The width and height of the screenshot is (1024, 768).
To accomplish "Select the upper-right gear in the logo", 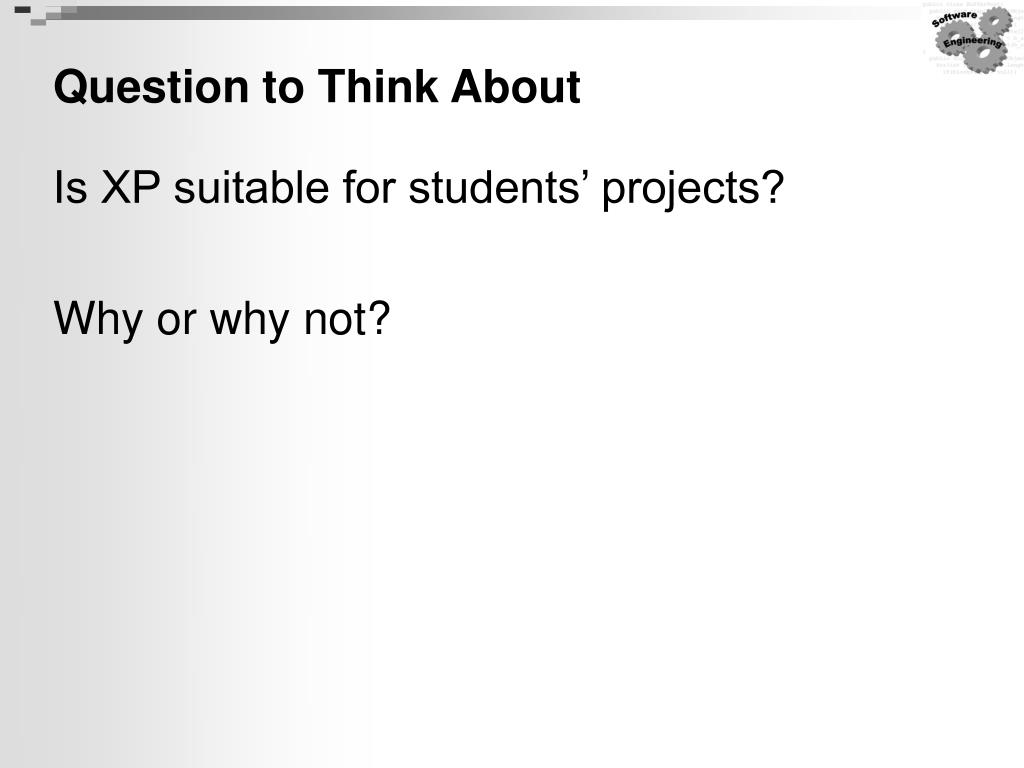I will click(995, 21).
